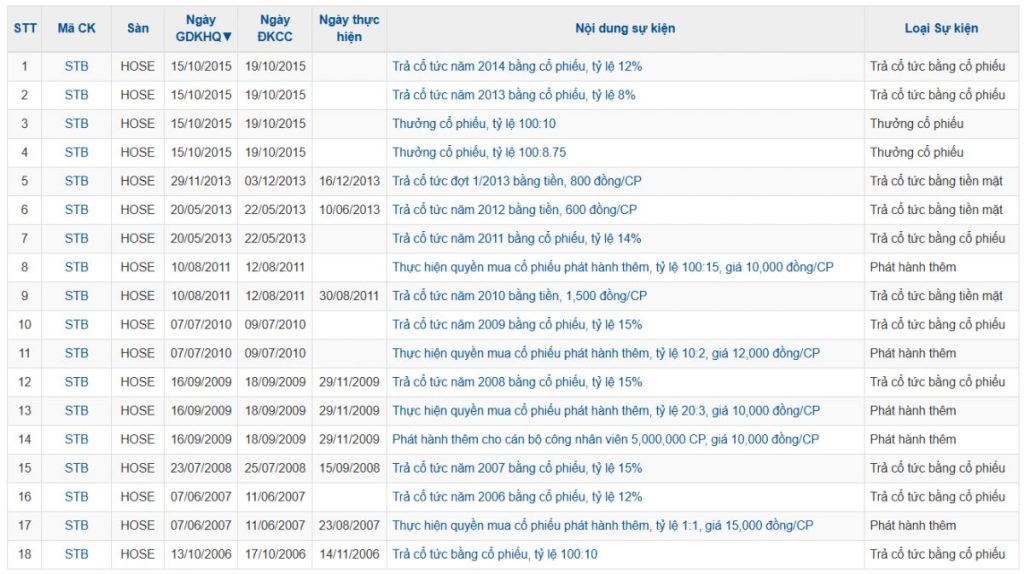Screen dimensions: 1024x574
Task: Click the STT column header
Action: 25,29
